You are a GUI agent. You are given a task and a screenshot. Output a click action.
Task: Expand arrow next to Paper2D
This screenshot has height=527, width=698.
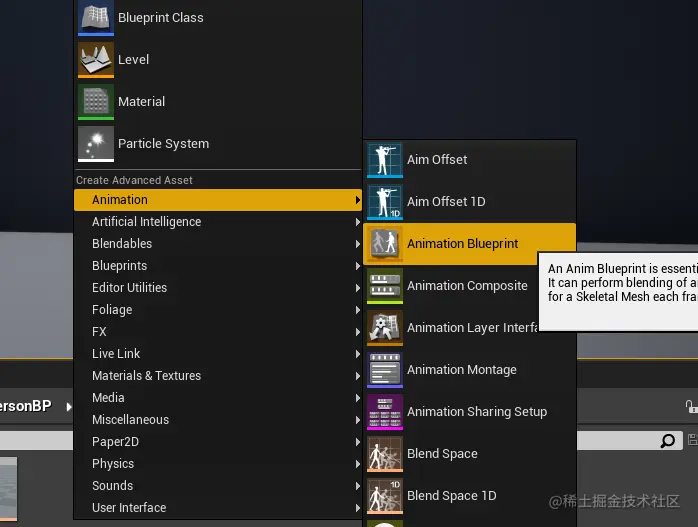(x=357, y=442)
